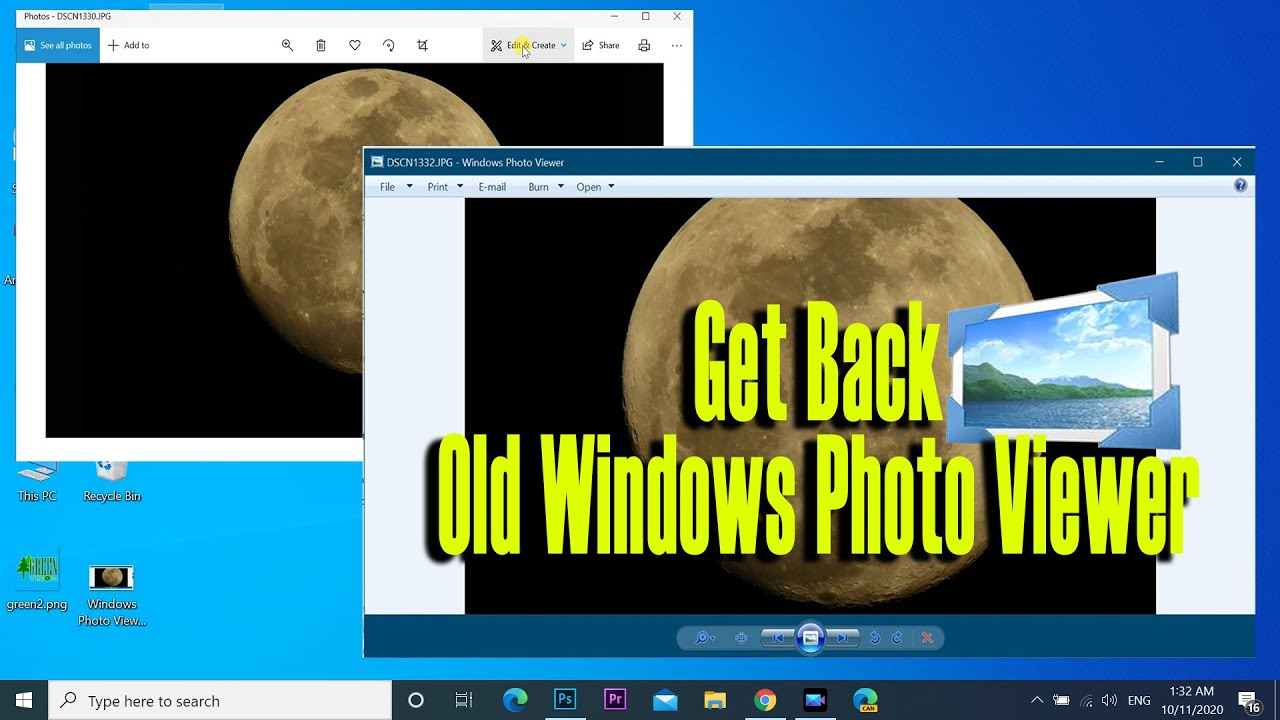Viewport: 1280px width, 720px height.
Task: Open Microsoft Edge from the taskbar
Action: point(515,700)
